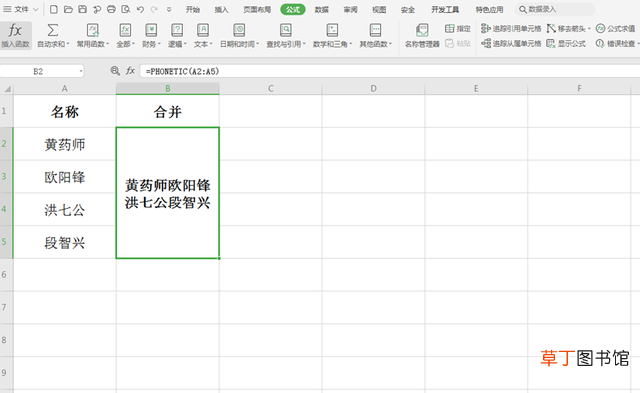Click the header cell 名称

point(64,111)
